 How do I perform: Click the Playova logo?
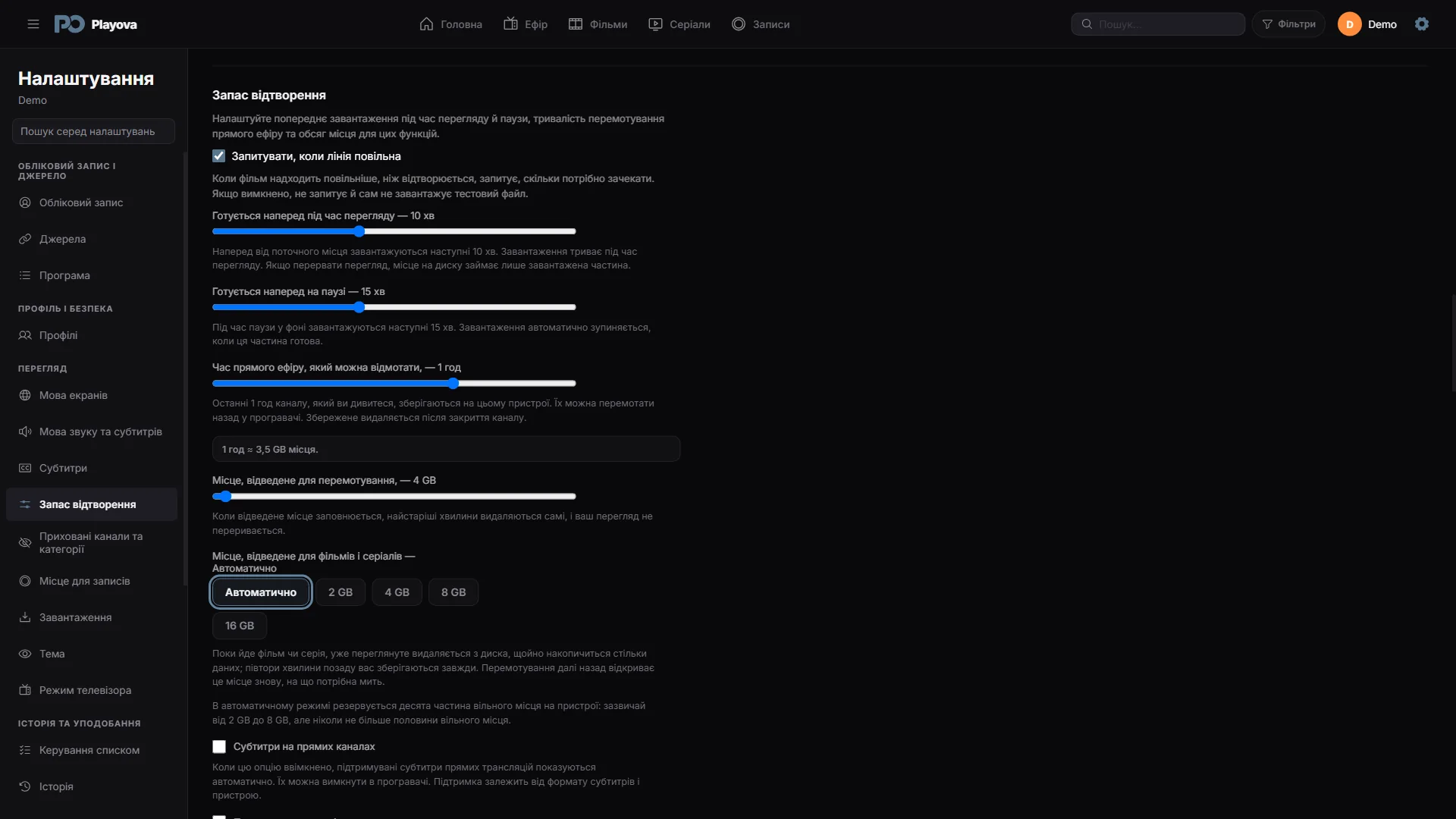point(96,24)
